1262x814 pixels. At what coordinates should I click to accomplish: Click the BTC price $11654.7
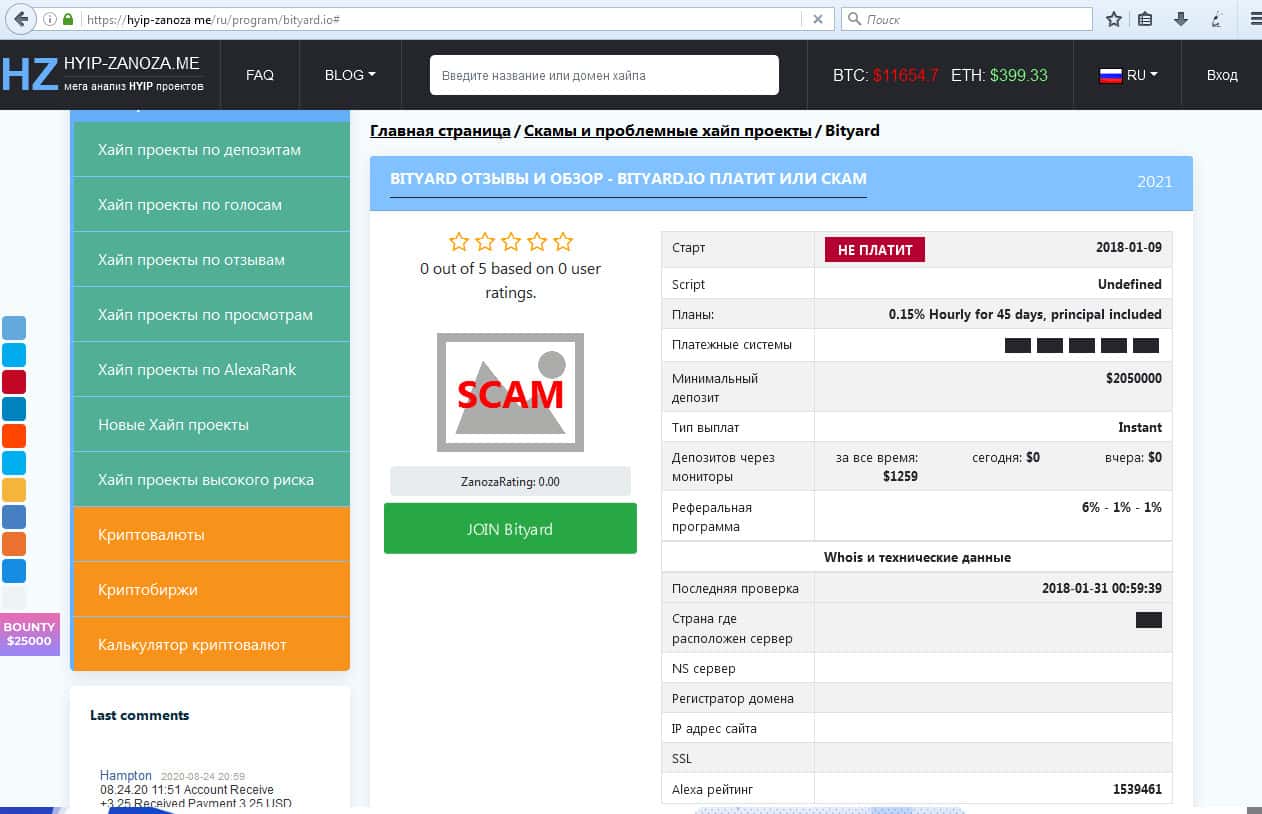(x=906, y=75)
